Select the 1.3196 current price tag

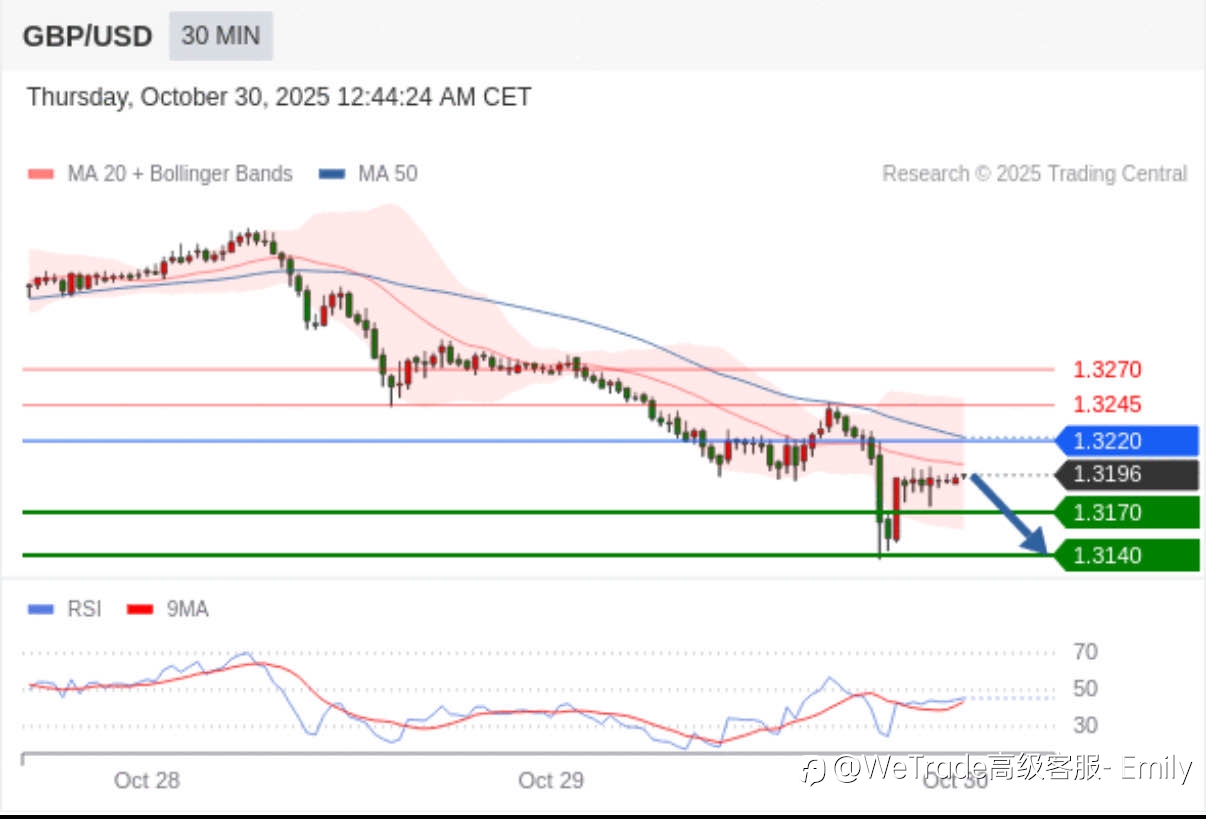pos(1126,474)
